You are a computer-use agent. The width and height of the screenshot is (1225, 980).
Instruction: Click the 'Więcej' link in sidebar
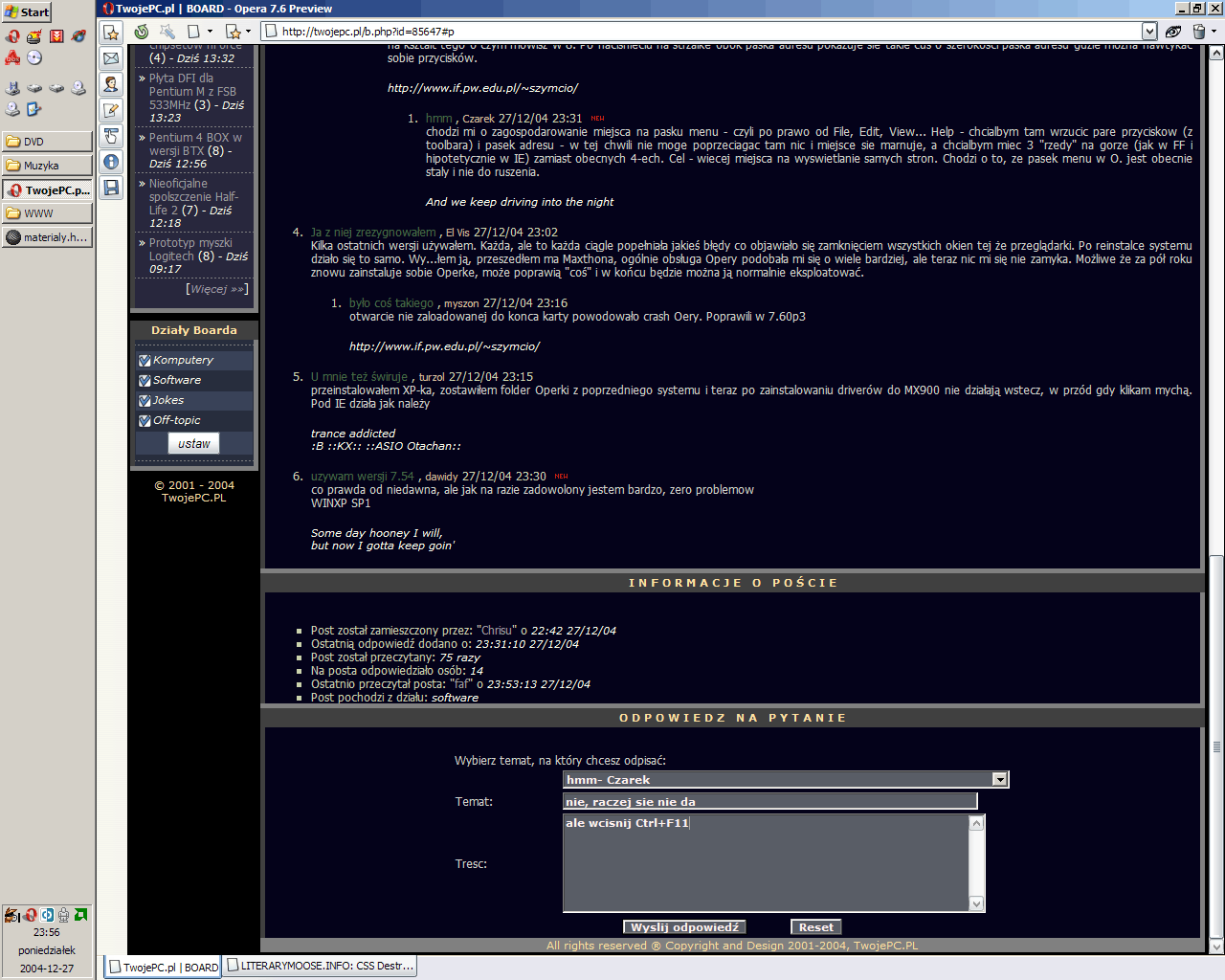coord(215,289)
